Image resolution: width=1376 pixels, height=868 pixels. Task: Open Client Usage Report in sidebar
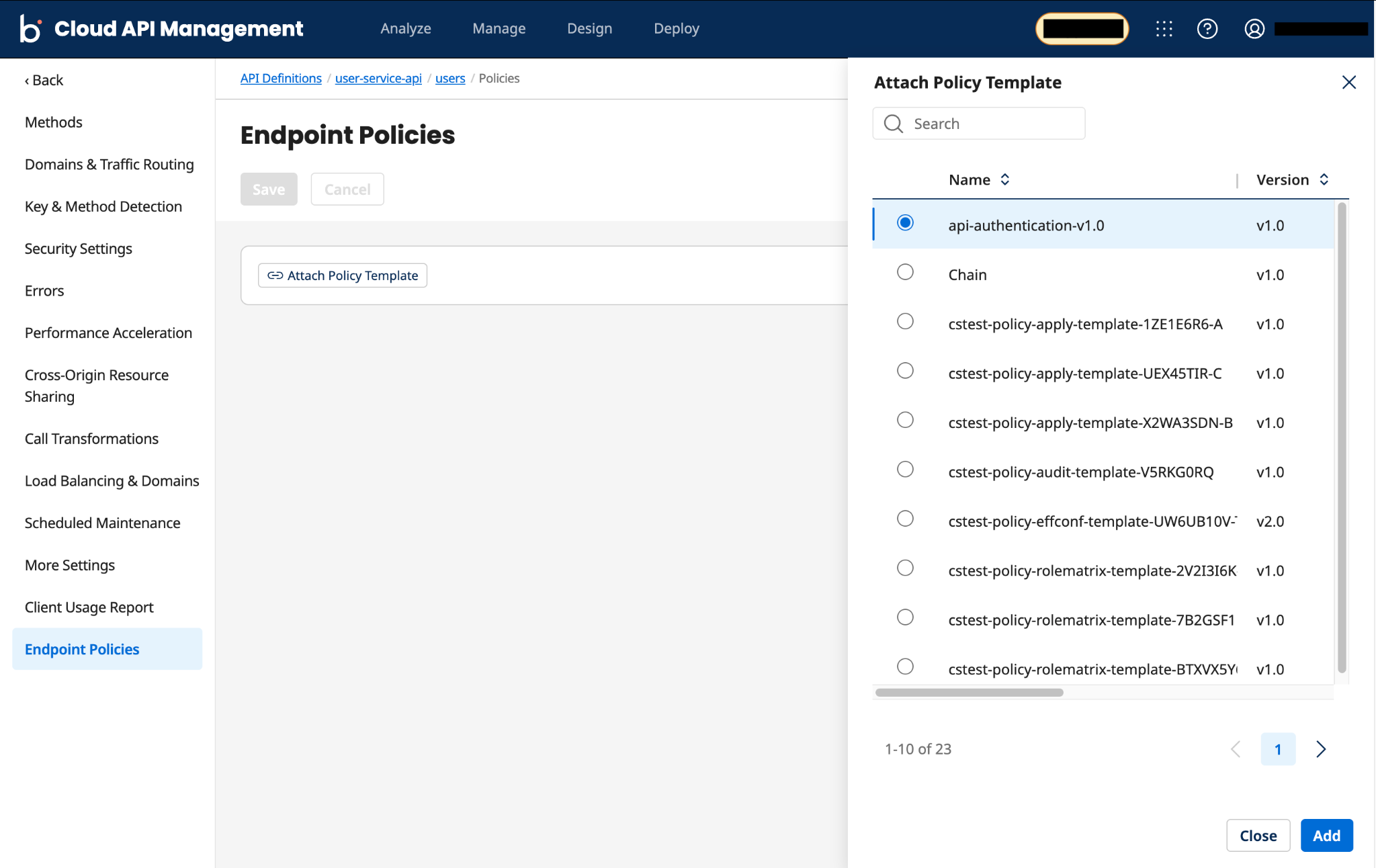89,607
